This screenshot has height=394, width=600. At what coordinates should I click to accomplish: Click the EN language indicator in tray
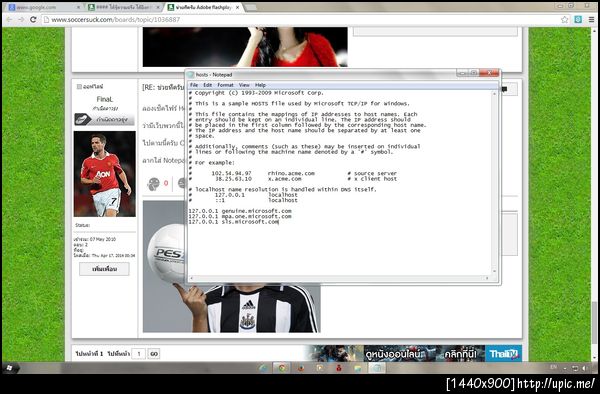click(553, 367)
